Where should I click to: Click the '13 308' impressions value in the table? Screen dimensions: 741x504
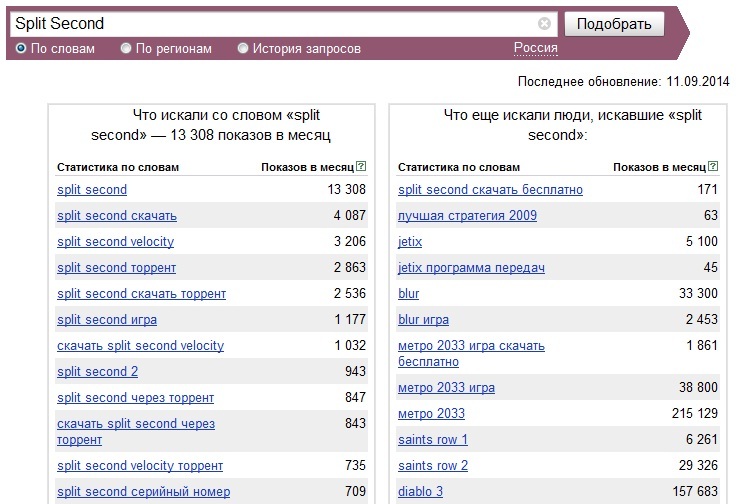click(x=346, y=190)
